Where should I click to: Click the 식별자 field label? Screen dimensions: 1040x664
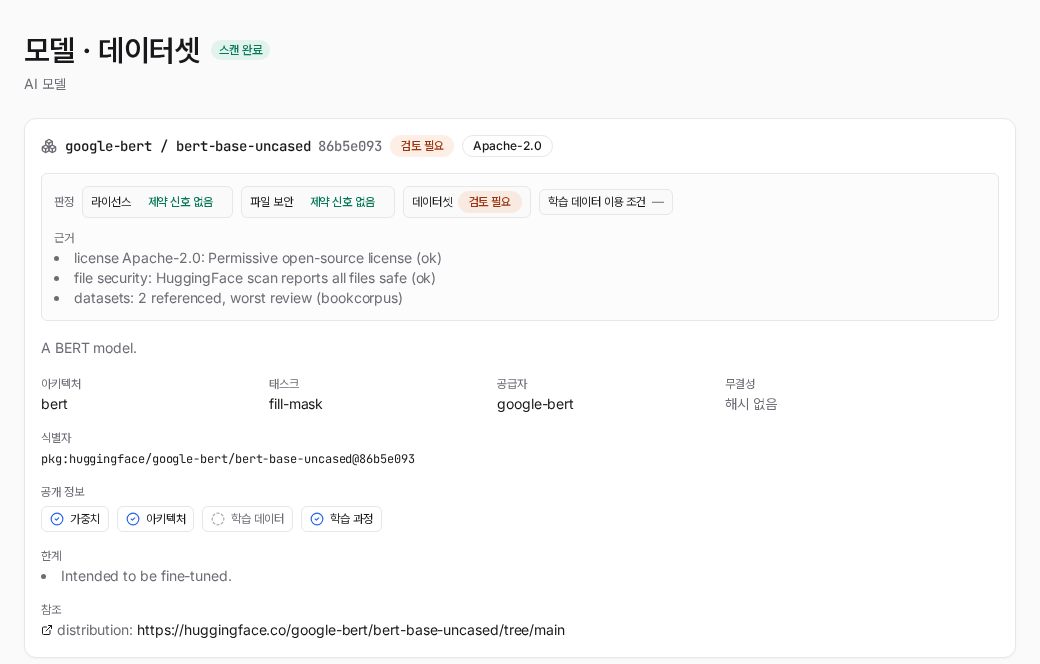click(56, 438)
